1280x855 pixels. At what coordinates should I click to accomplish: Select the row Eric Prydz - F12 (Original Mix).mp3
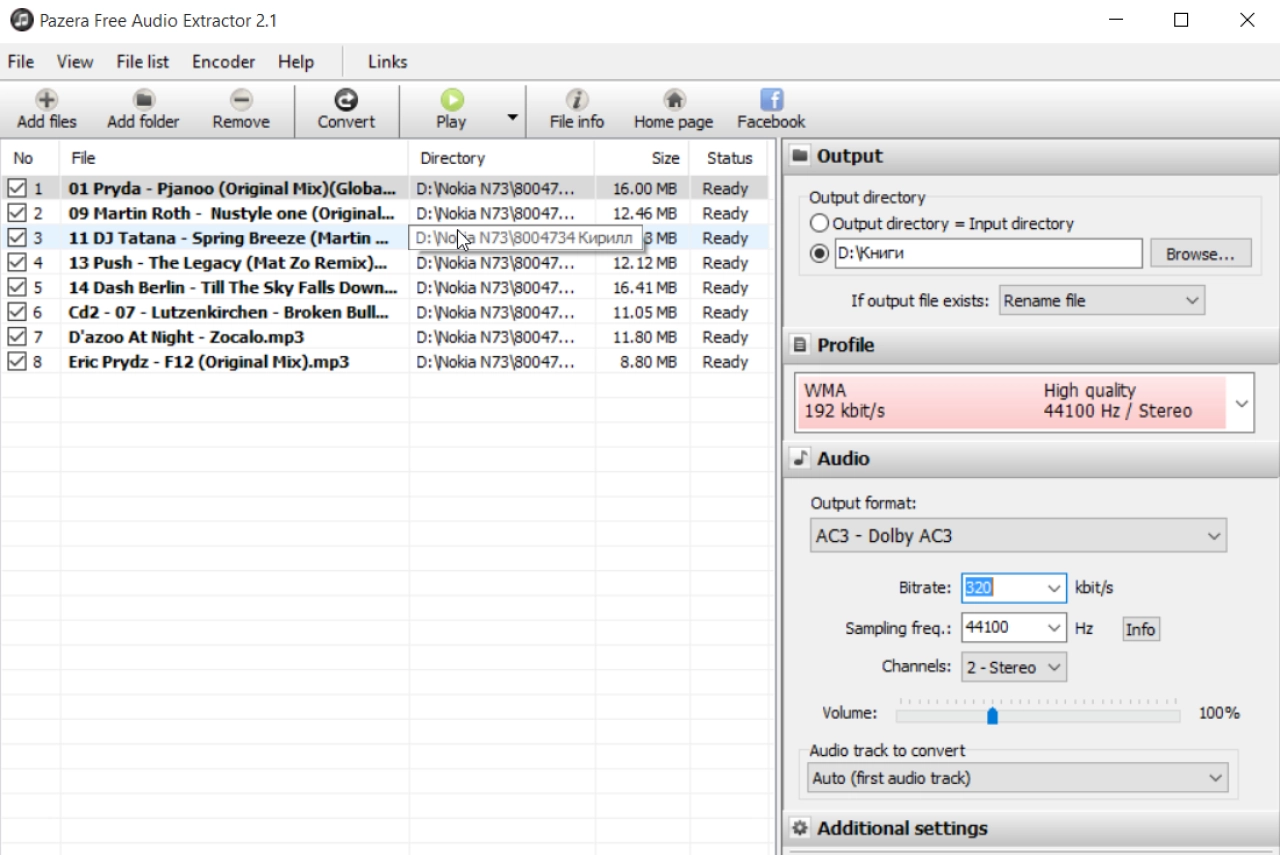(x=385, y=362)
